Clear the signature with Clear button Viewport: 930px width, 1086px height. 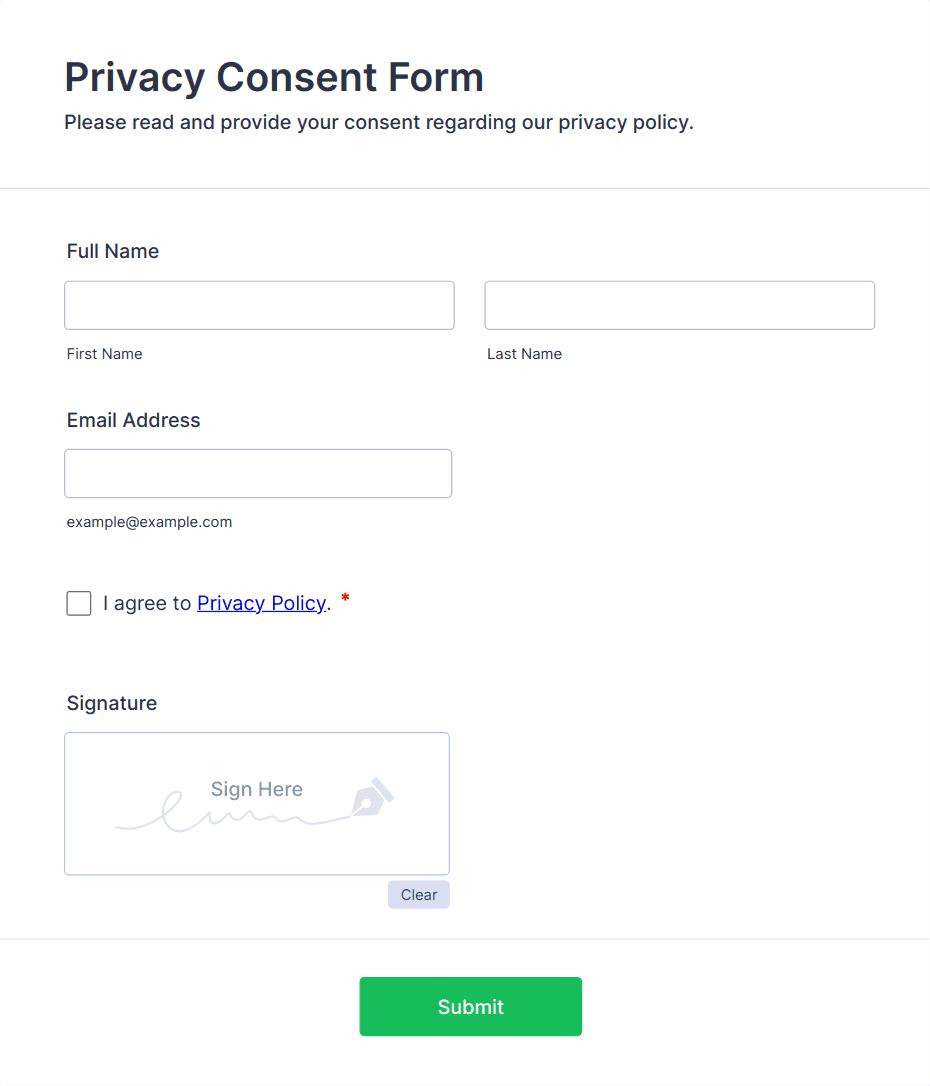point(418,895)
